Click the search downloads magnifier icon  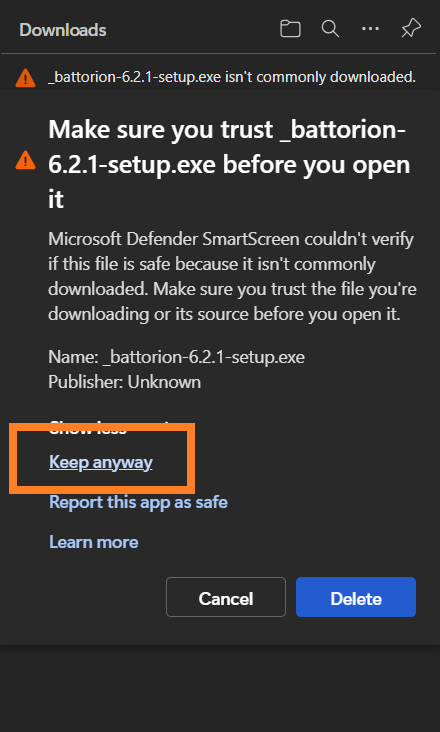click(330, 29)
